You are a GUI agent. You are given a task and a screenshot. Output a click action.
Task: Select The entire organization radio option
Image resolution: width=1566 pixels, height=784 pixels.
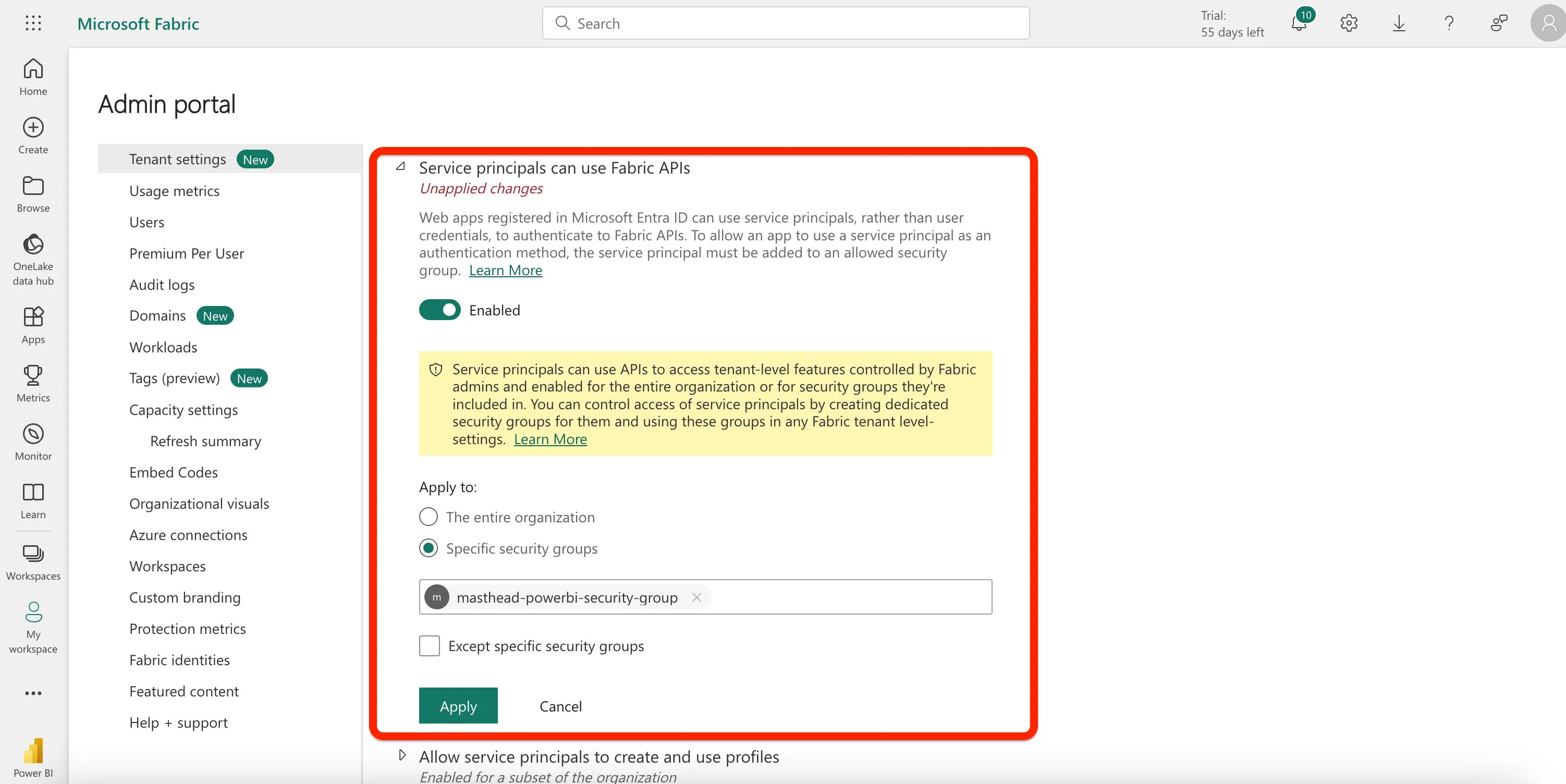point(428,517)
